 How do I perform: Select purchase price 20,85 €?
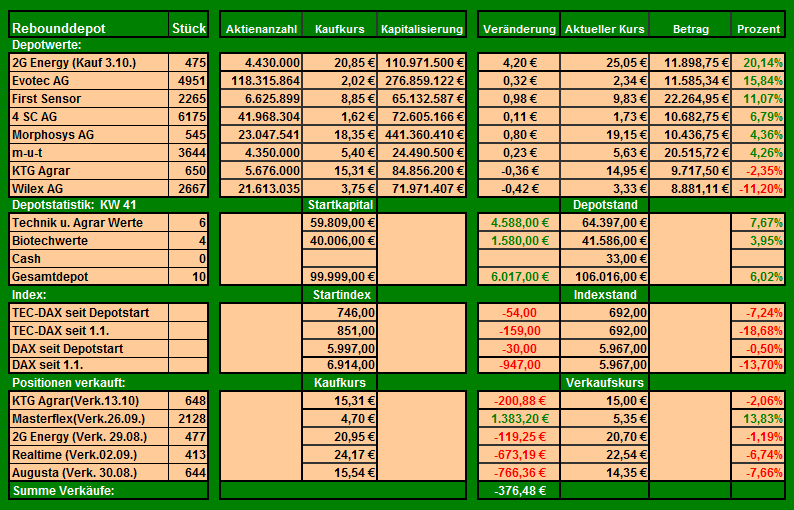click(x=340, y=63)
